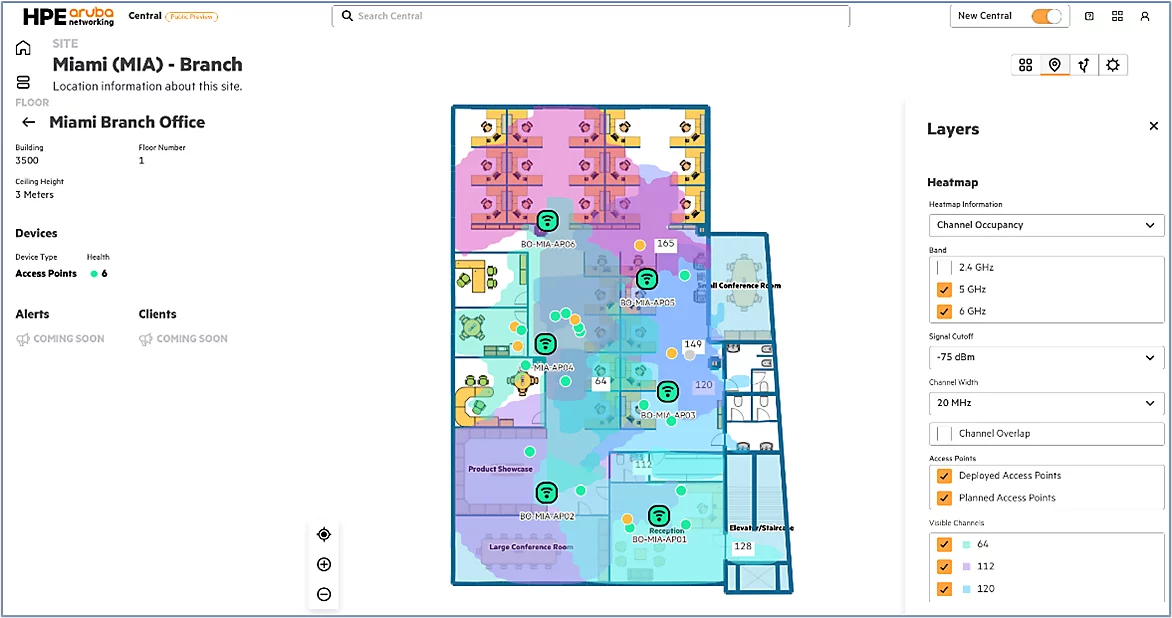Image resolution: width=1172 pixels, height=618 pixels.
Task: Click the Small Conference Room label
Action: coord(739,285)
